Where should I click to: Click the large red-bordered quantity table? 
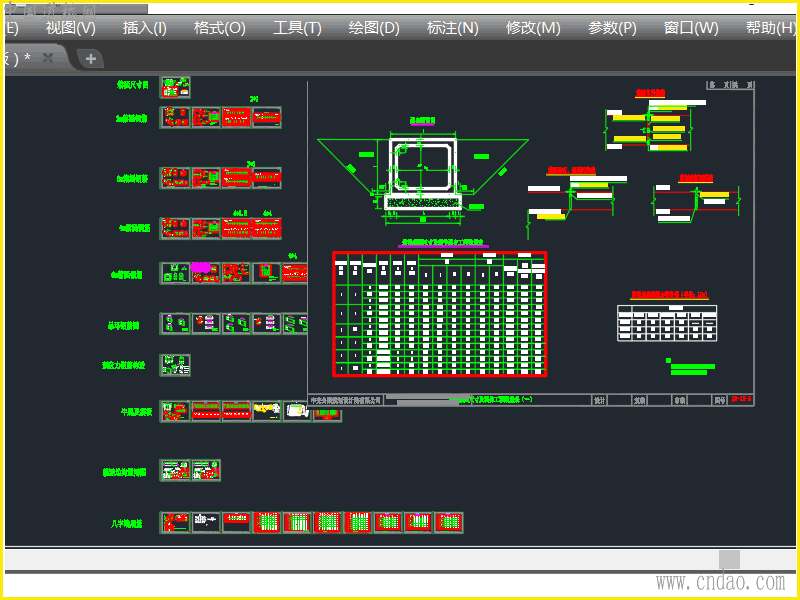tap(440, 314)
